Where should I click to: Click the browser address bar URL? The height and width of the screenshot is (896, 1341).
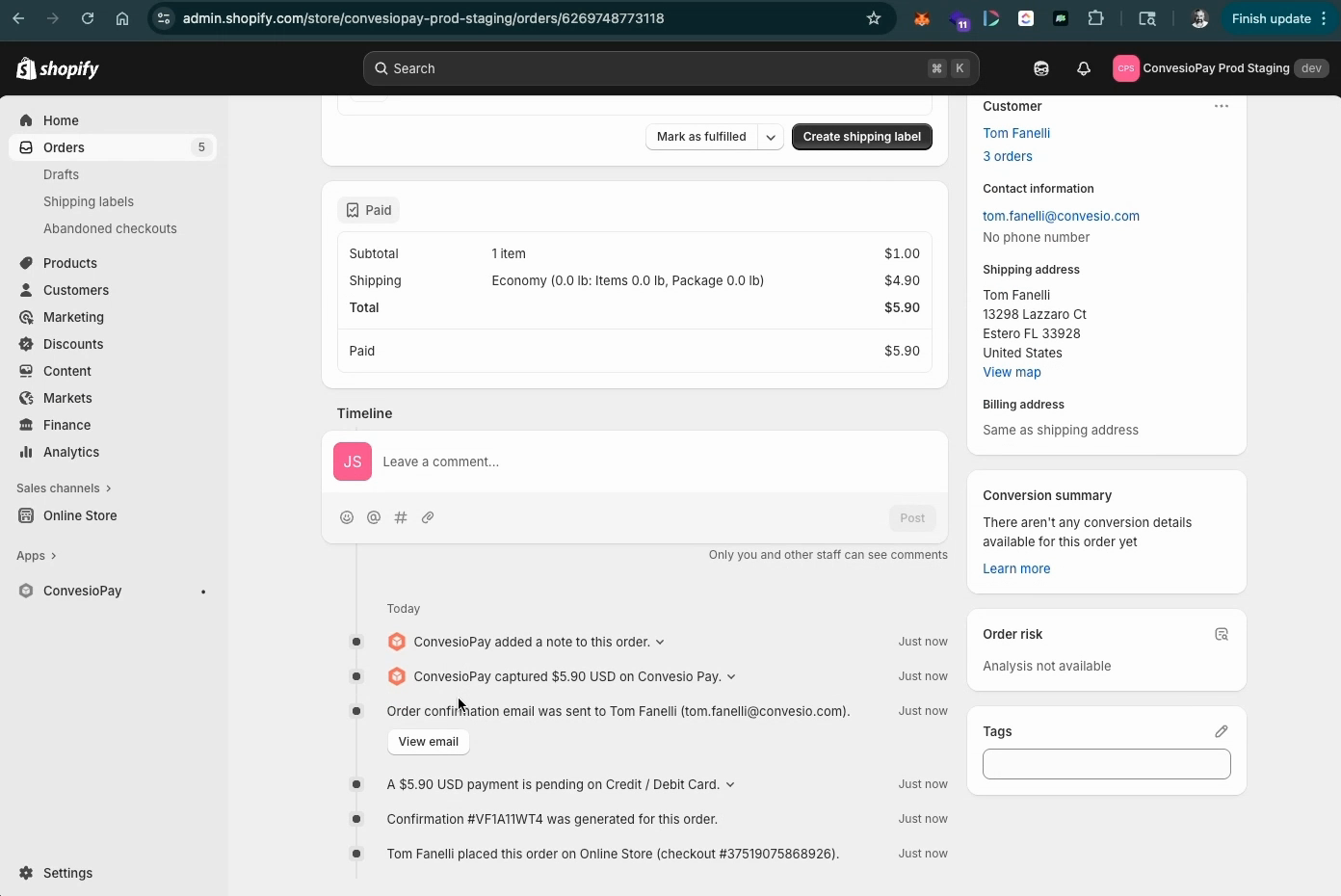424,18
